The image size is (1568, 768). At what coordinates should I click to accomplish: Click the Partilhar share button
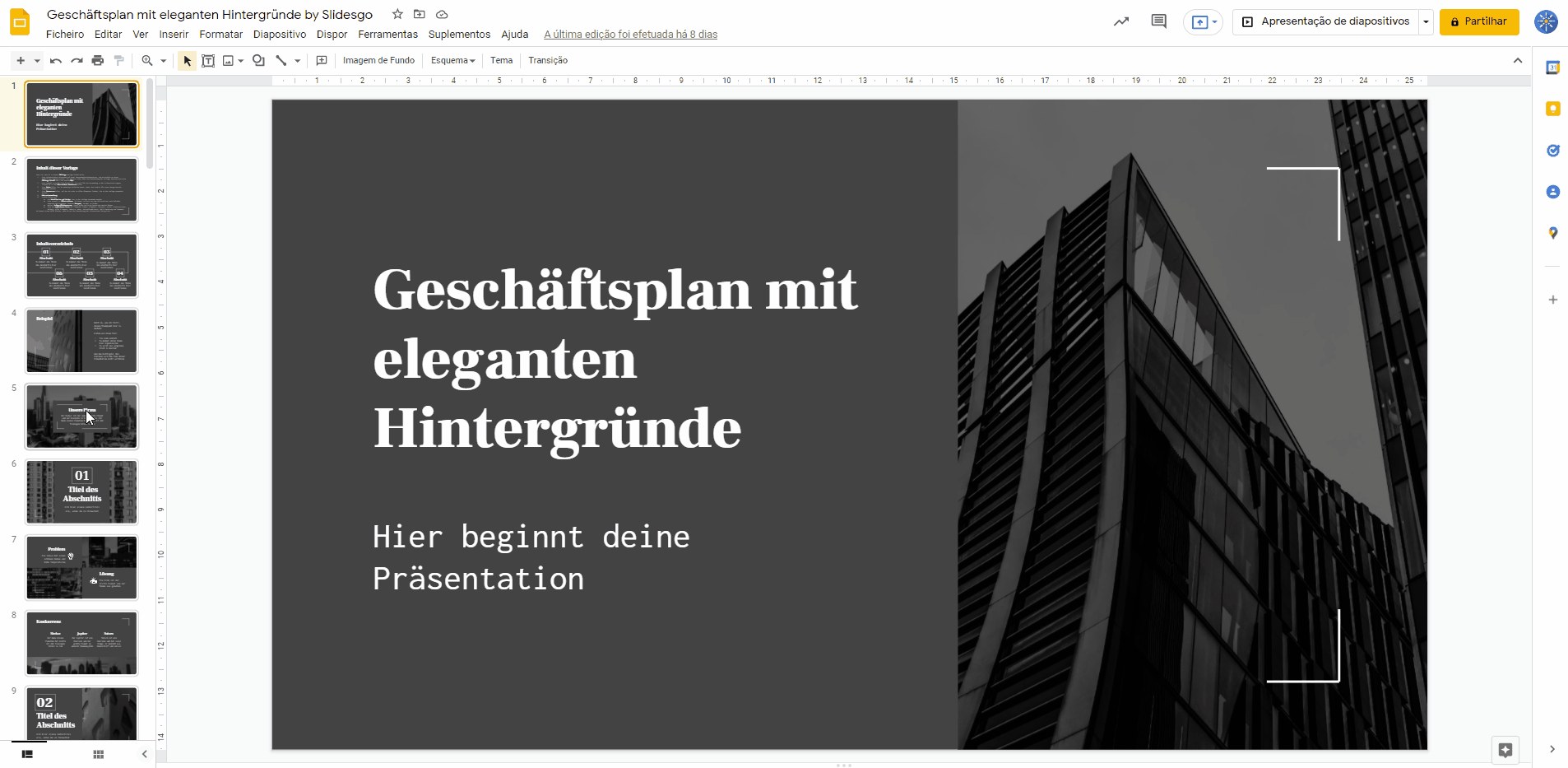tap(1479, 21)
